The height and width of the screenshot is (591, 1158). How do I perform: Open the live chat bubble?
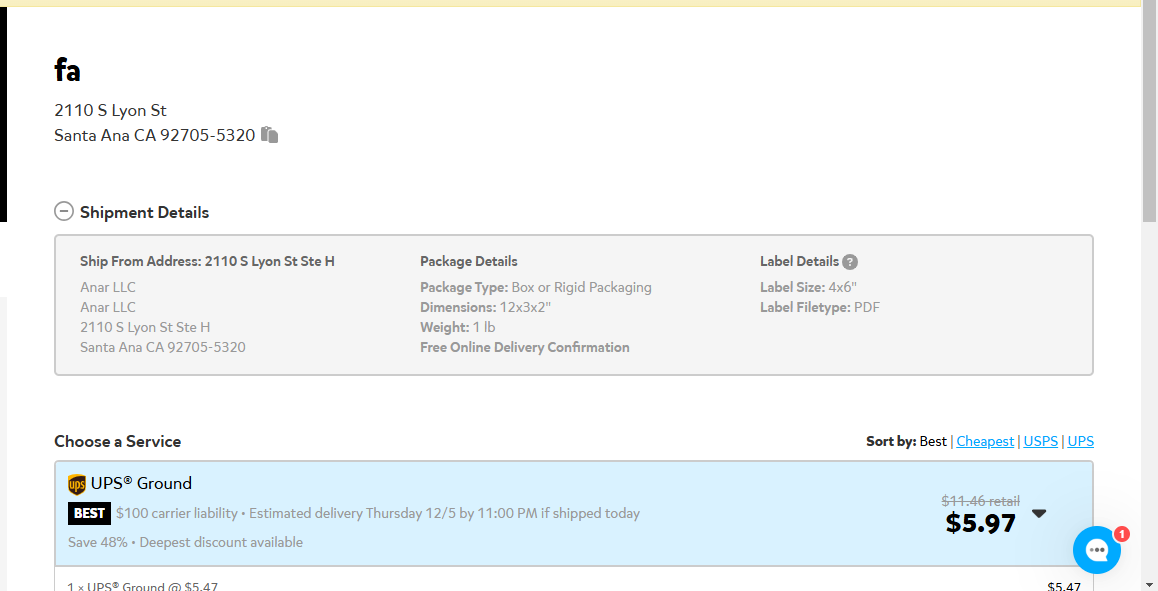tap(1097, 550)
